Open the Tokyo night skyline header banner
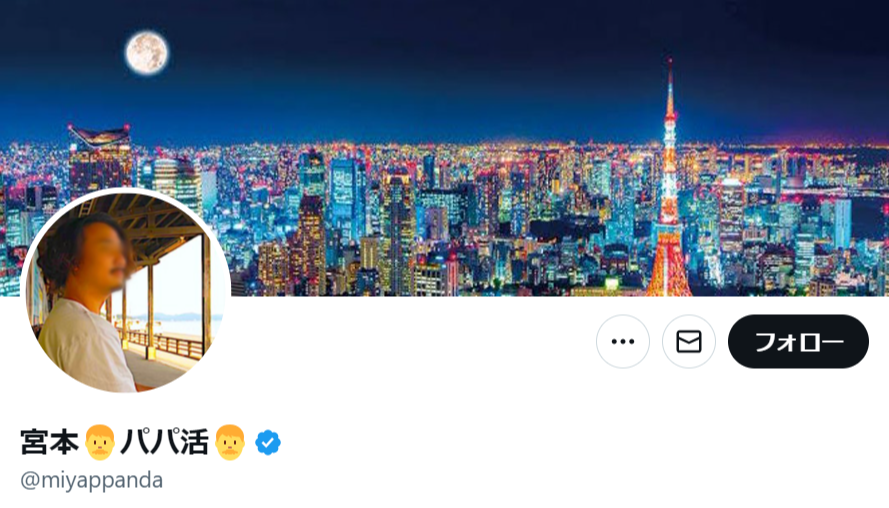This screenshot has height=508, width=889. pos(444,147)
